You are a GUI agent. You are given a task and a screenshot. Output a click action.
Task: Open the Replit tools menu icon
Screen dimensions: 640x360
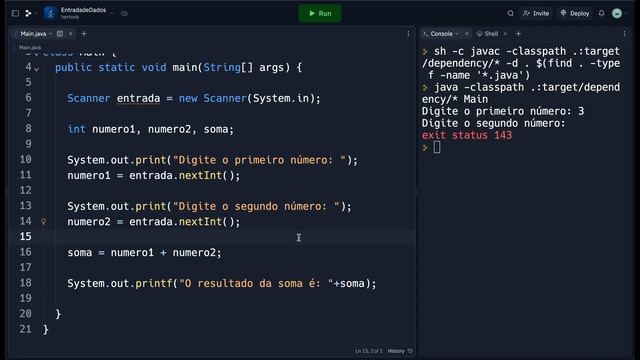click(x=28, y=13)
